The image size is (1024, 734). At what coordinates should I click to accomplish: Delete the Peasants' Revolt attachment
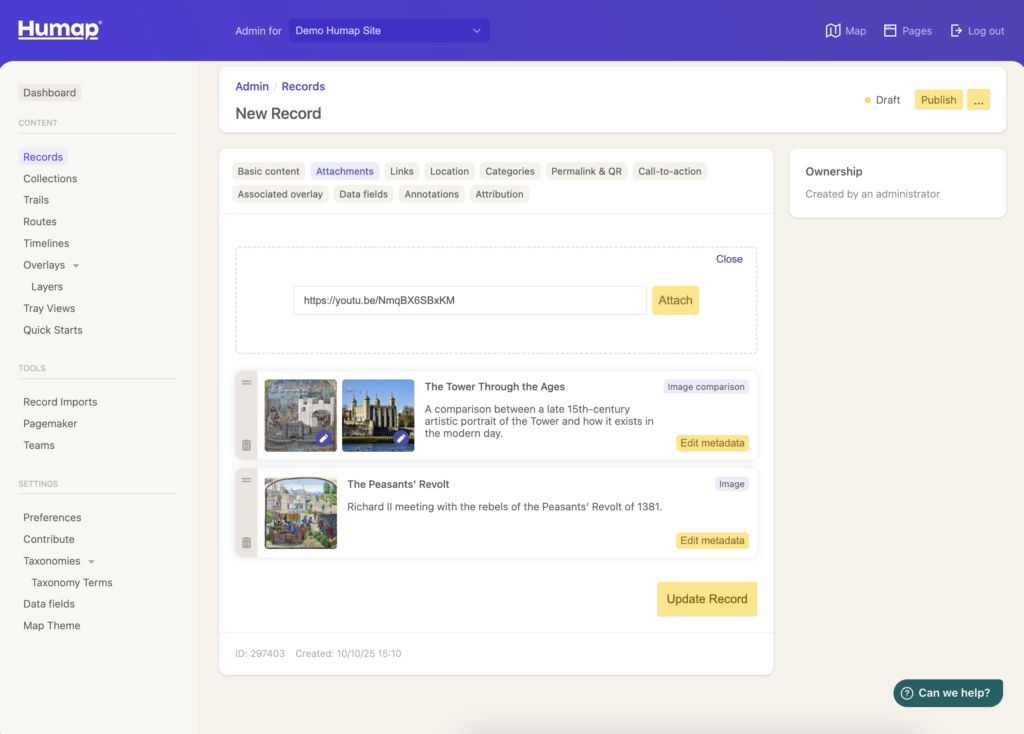[246, 543]
